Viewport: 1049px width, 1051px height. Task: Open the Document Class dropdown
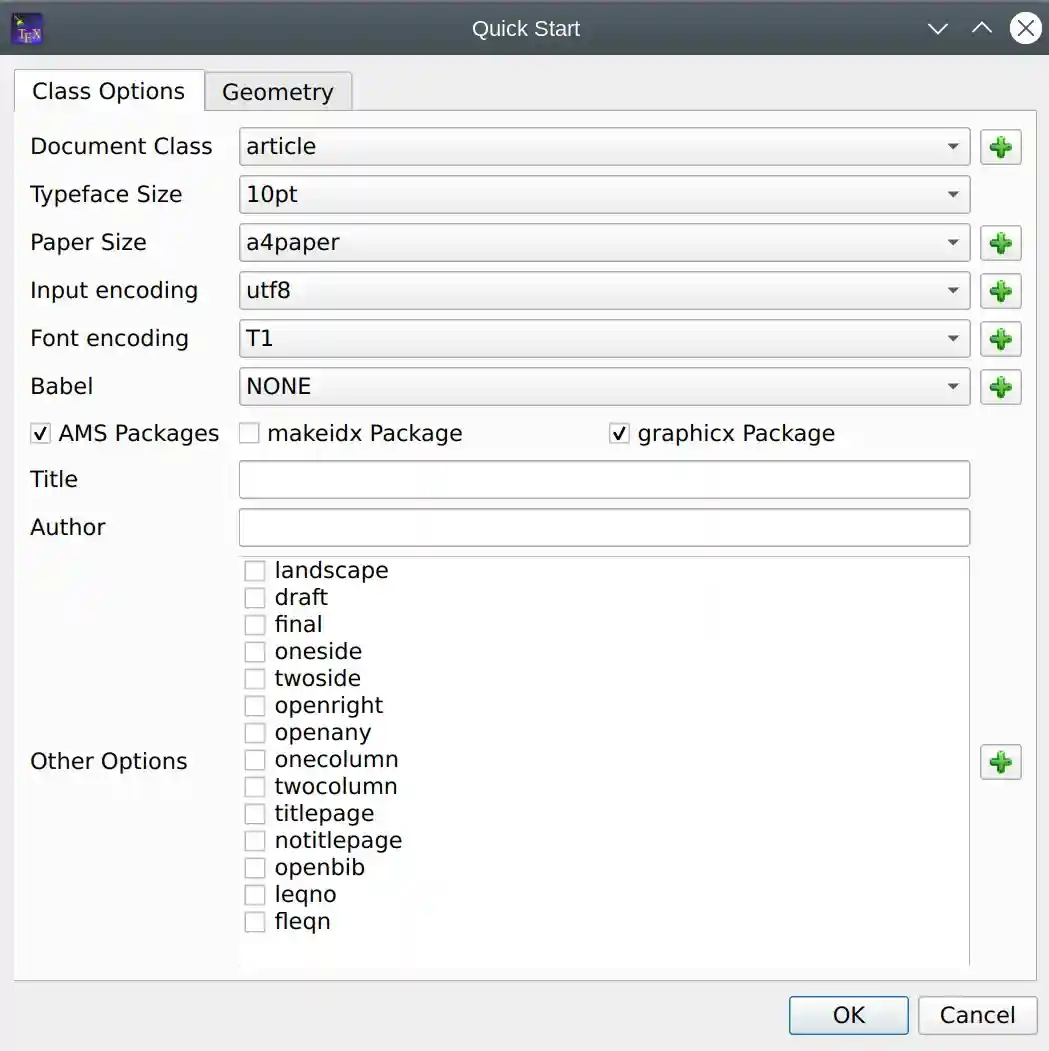604,147
